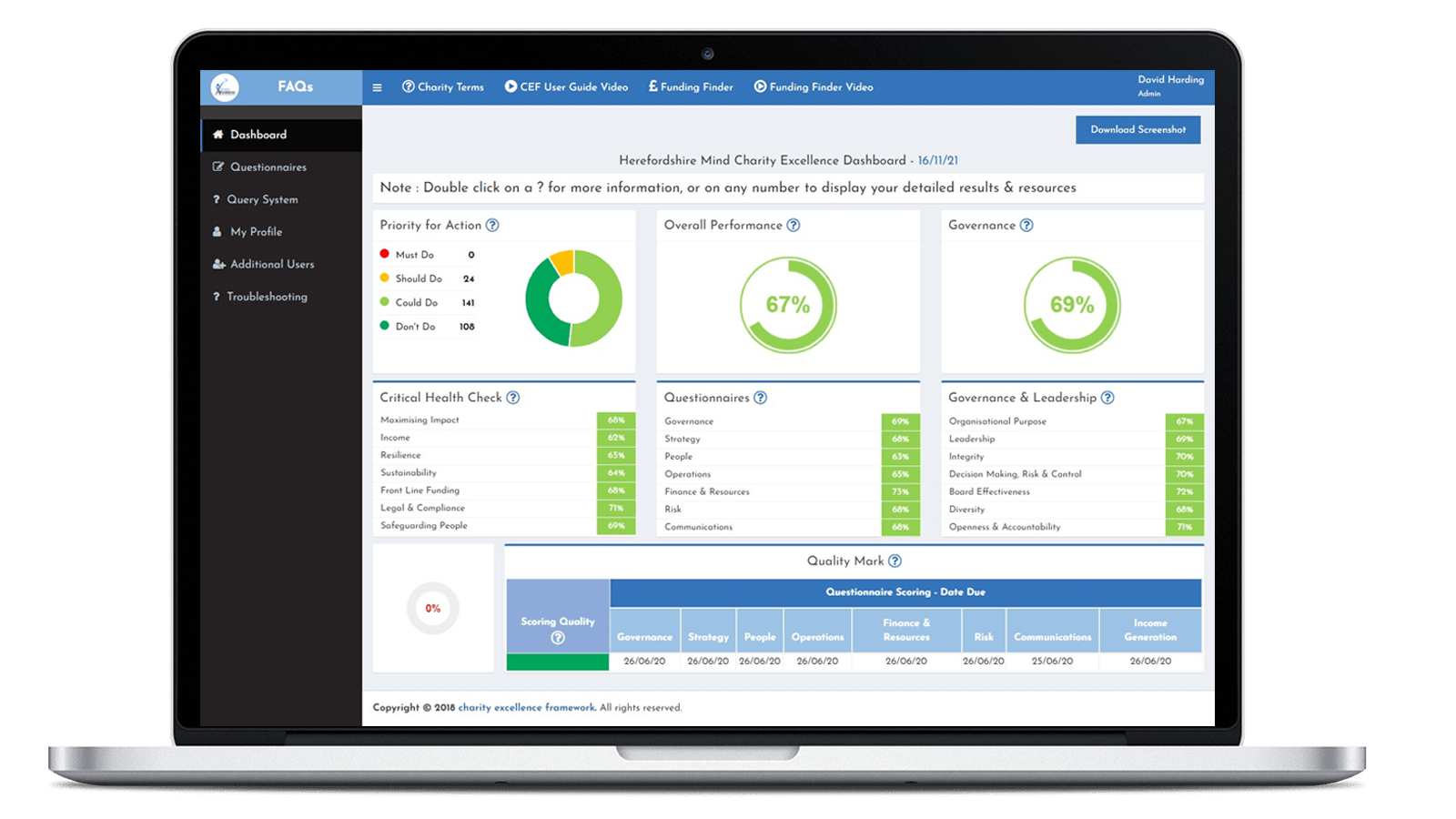This screenshot has width=1456, height=819.
Task: Open the Critical Health Check help icon
Action: click(513, 398)
